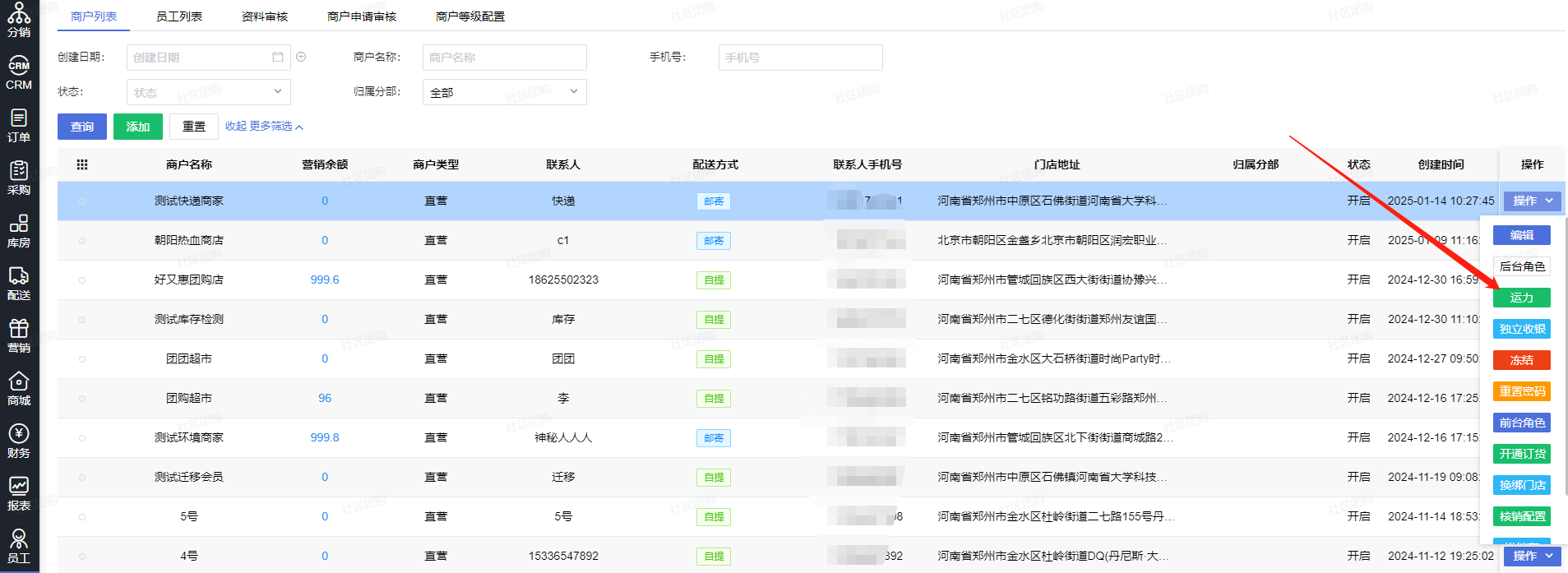
Task: Open the 营销 marketing gift icon
Action: click(19, 336)
